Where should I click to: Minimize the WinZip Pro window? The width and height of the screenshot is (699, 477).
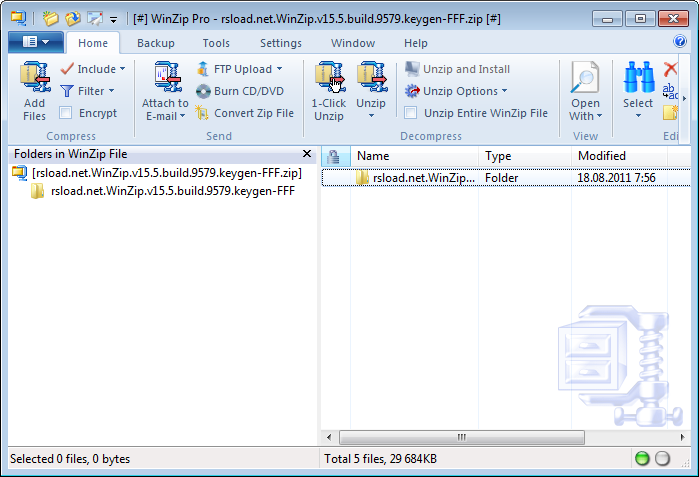[607, 19]
